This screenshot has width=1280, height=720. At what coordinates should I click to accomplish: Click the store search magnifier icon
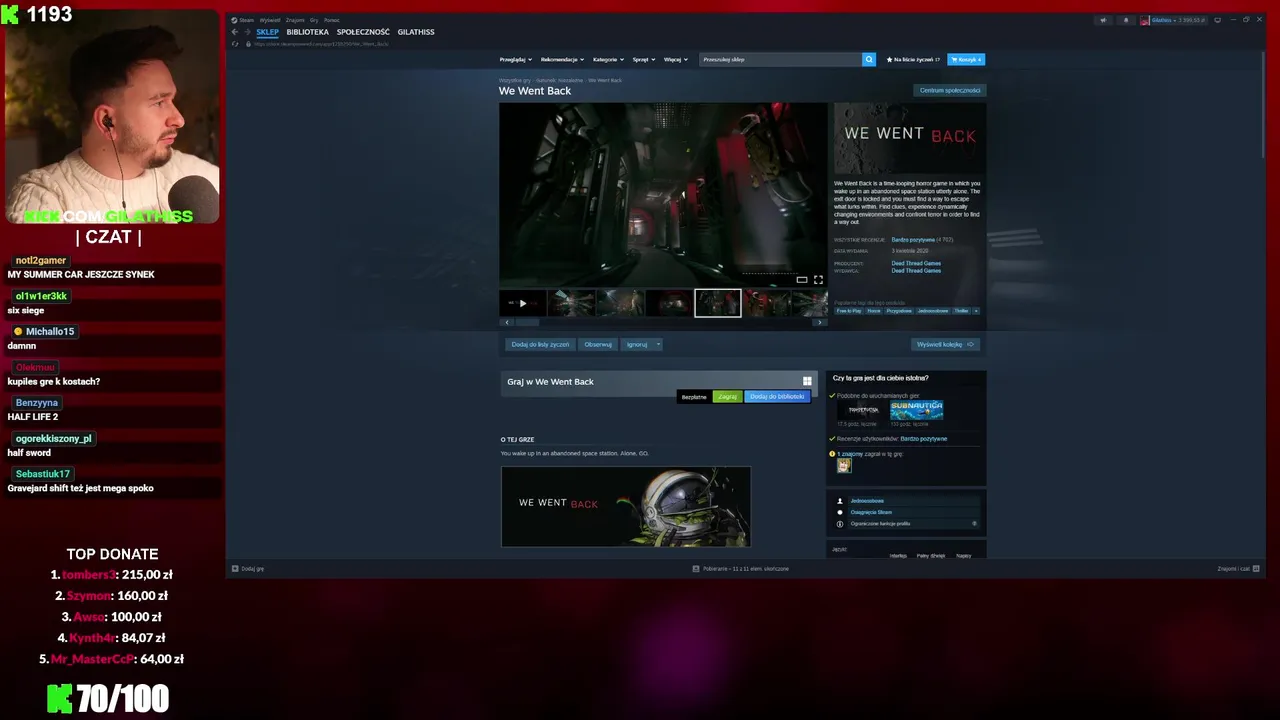point(869,59)
